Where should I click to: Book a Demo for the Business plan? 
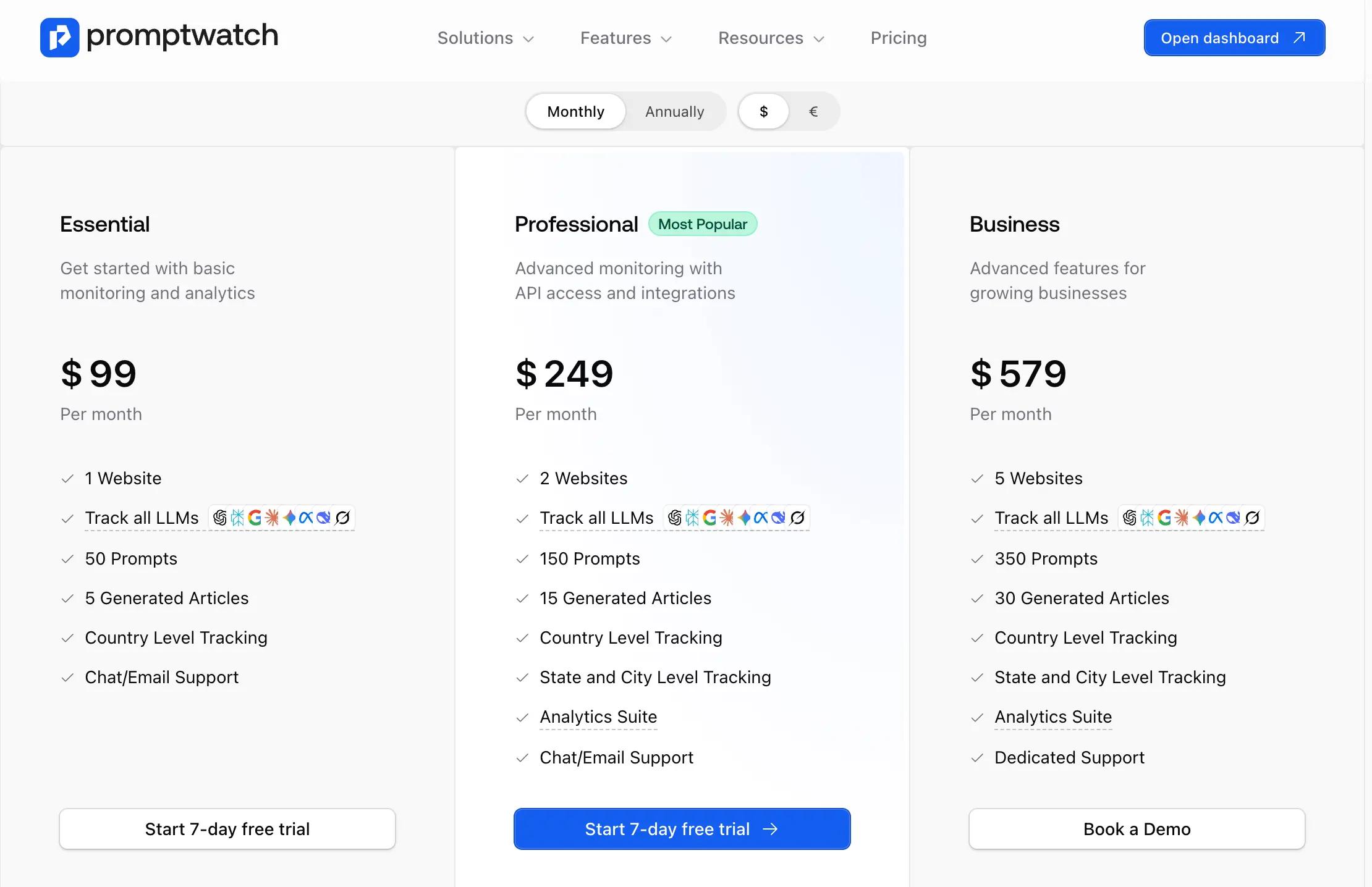[x=1136, y=829]
